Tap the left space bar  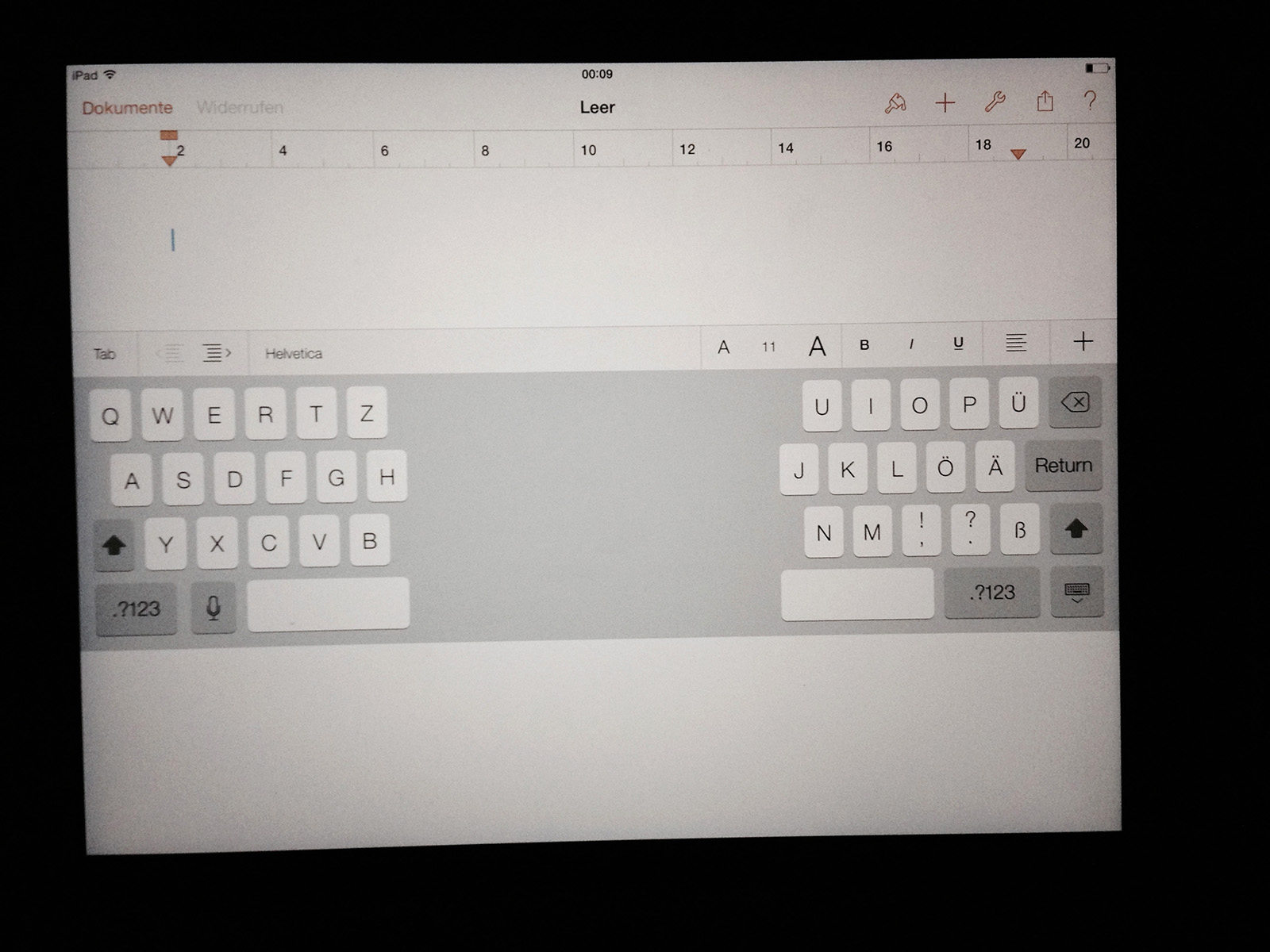[x=328, y=605]
